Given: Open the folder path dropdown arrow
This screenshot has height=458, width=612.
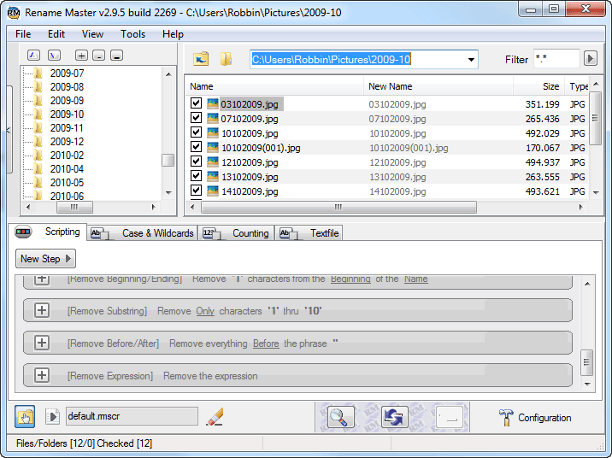Looking at the screenshot, I should click(471, 60).
